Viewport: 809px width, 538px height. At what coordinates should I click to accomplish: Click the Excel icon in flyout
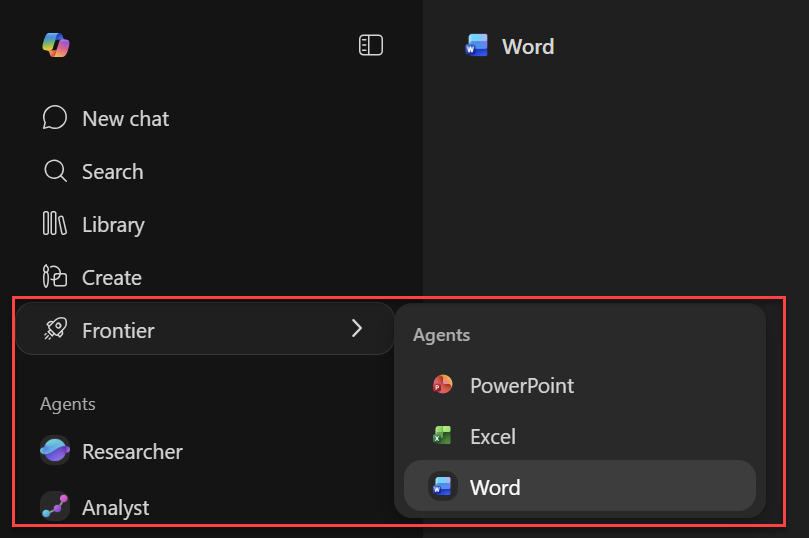click(442, 435)
